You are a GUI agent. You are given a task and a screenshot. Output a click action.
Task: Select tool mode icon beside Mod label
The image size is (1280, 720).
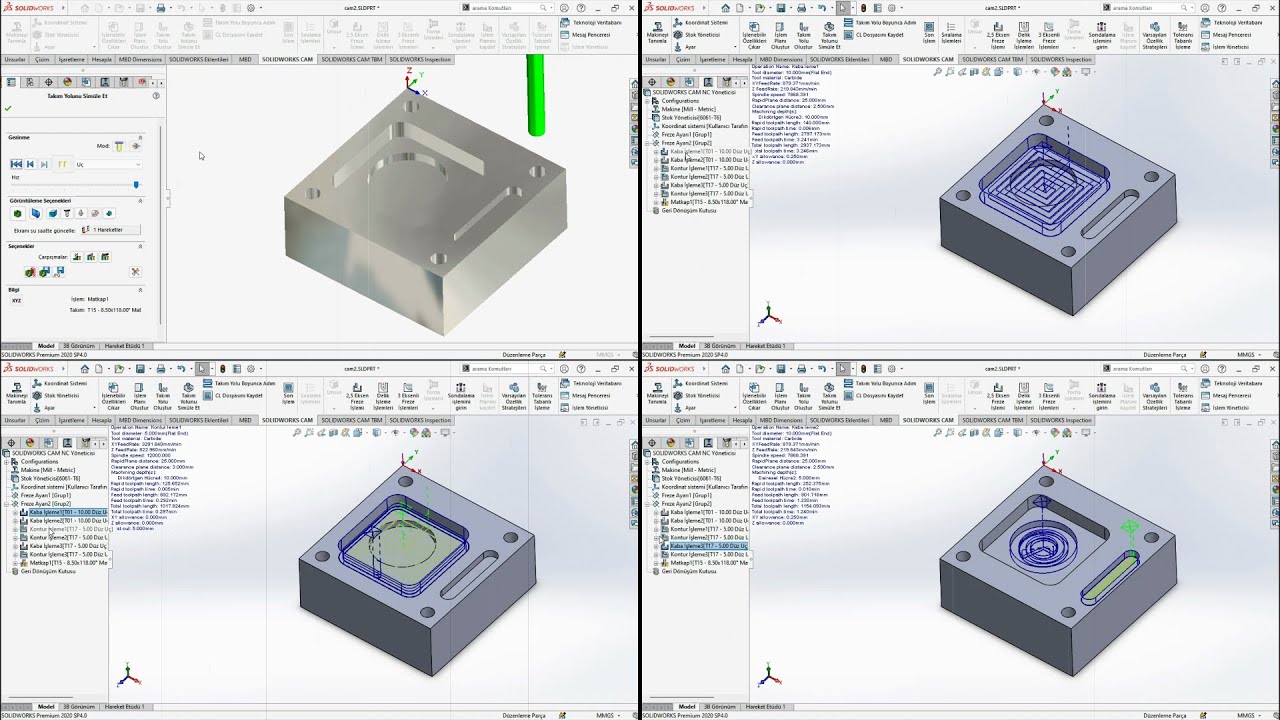pos(119,146)
